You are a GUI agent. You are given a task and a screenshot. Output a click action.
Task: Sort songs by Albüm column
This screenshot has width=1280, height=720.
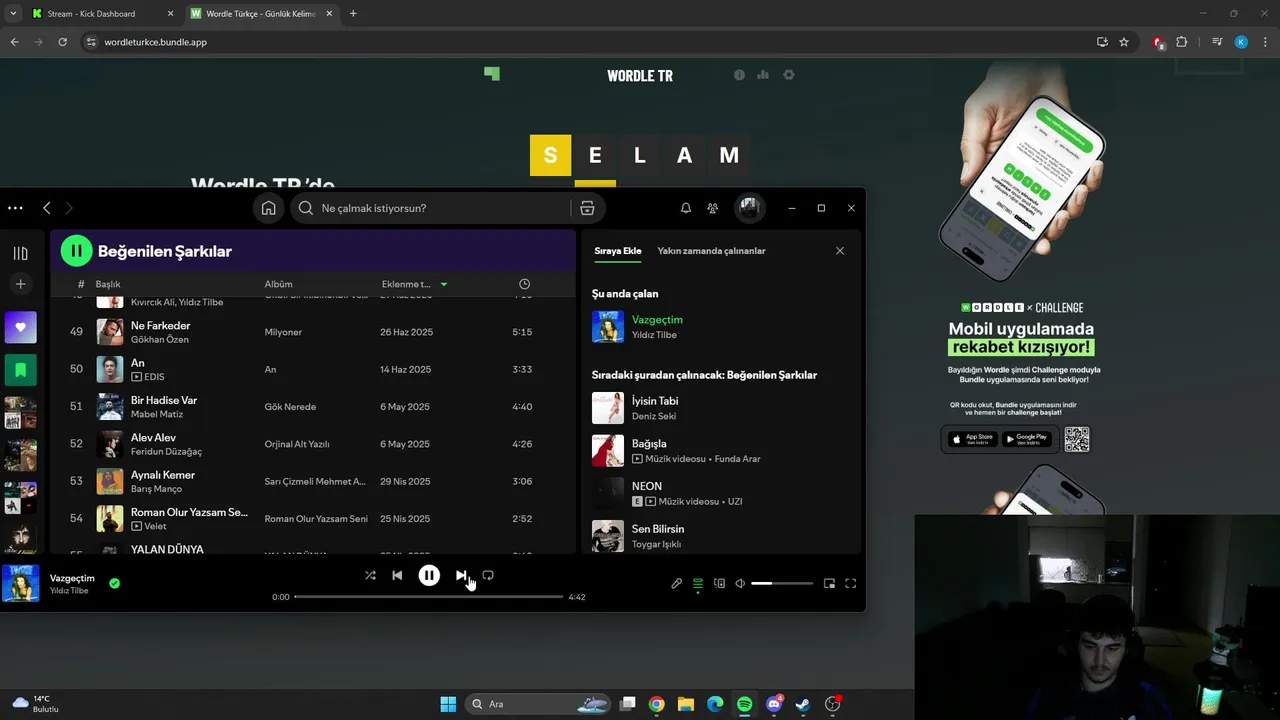click(x=278, y=284)
